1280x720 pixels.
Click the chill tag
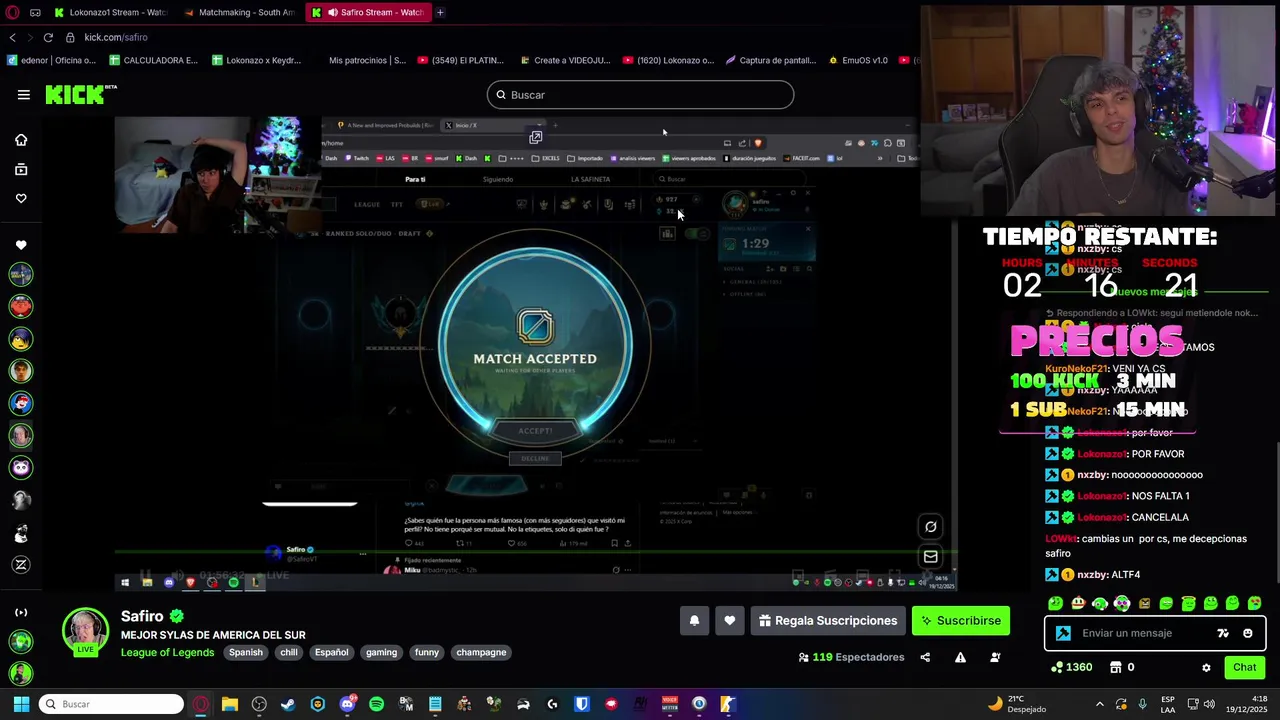coord(289,652)
